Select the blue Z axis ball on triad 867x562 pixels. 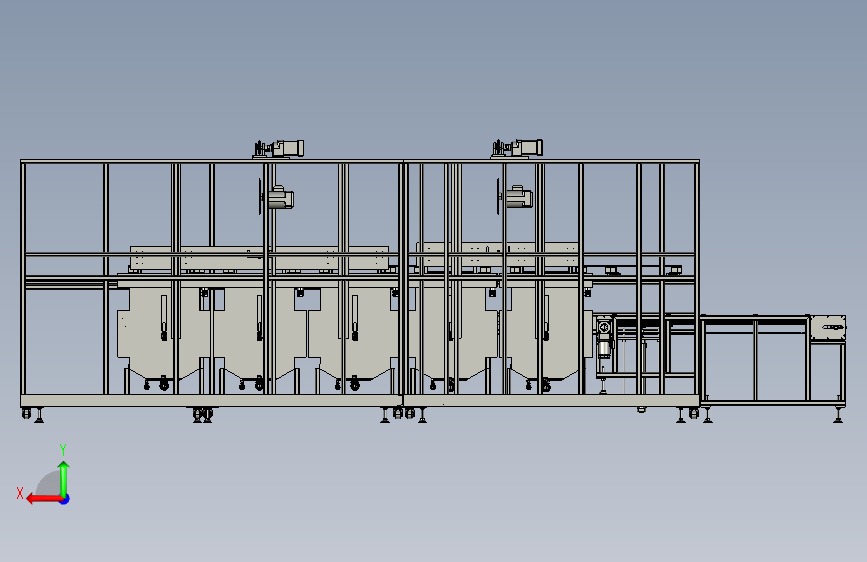coord(65,499)
